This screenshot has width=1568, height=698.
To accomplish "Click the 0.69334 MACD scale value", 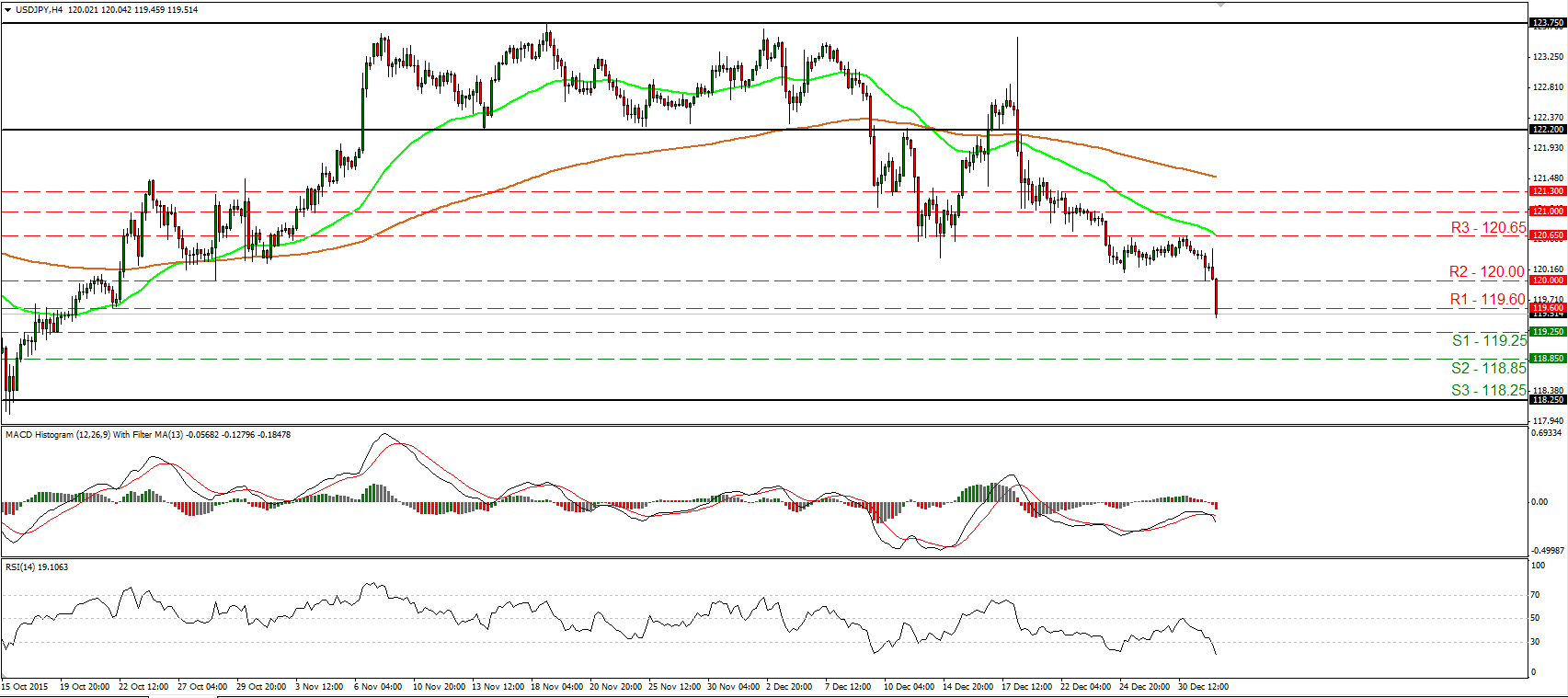I will pyautogui.click(x=1547, y=432).
